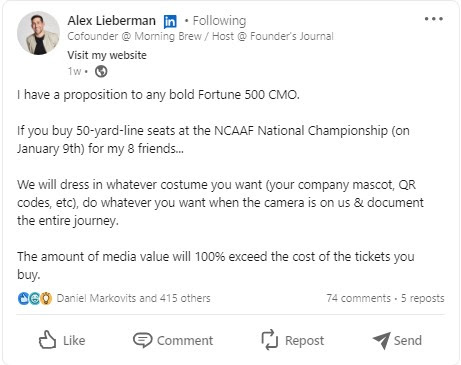Open the three-dot post options menu
The height and width of the screenshot is (365, 461).
pyautogui.click(x=433, y=19)
